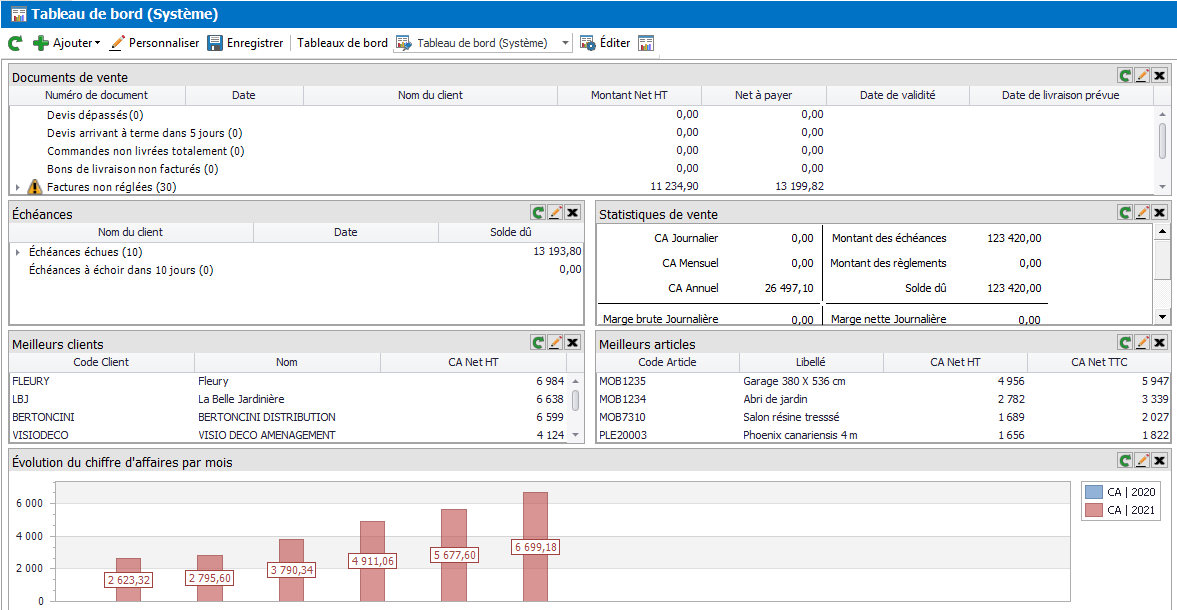
Task: Expand the Échéances échues group
Action: (x=17, y=252)
